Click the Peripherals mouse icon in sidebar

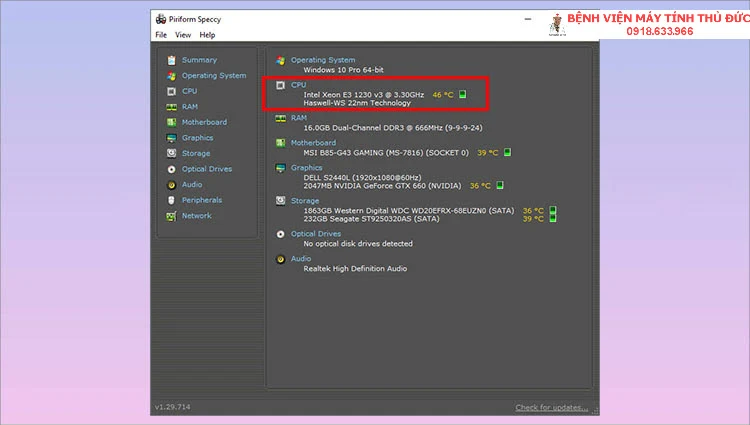[x=171, y=200]
